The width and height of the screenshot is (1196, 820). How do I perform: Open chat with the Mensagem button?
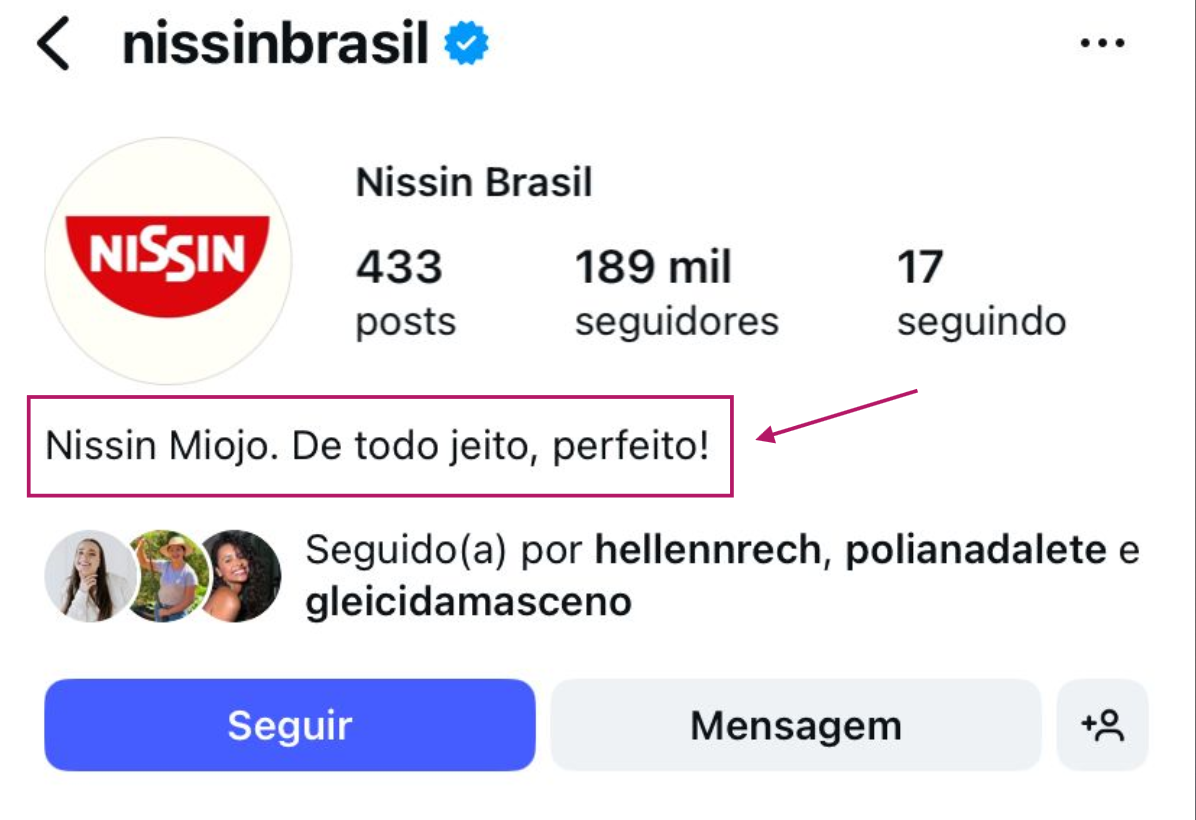795,724
